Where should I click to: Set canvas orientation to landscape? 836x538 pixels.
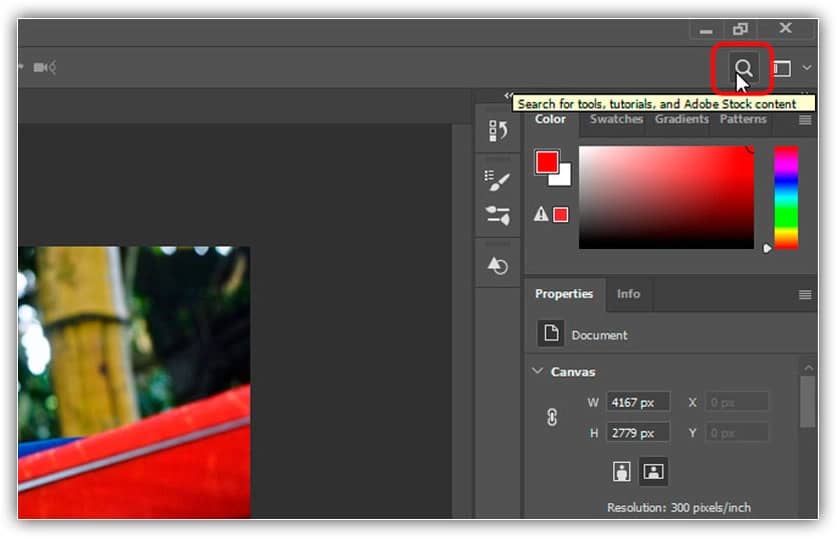point(653,471)
